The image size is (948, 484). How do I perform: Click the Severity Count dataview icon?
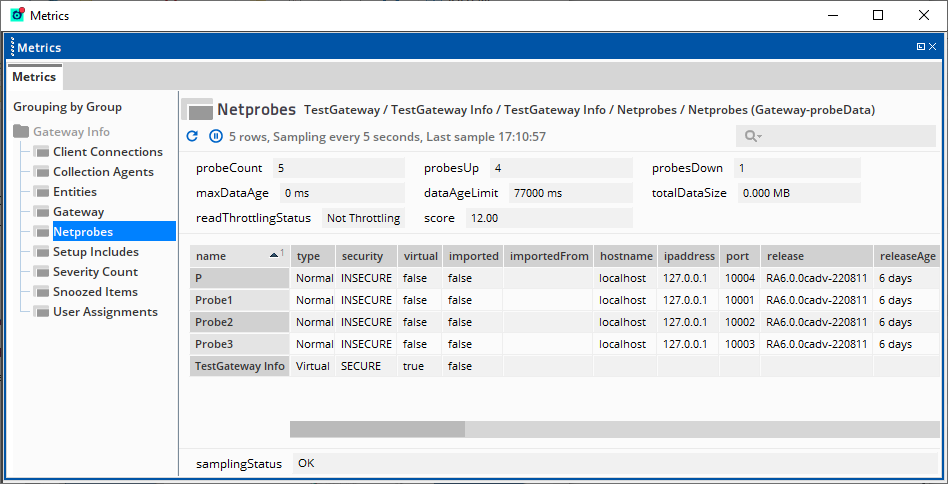42,272
